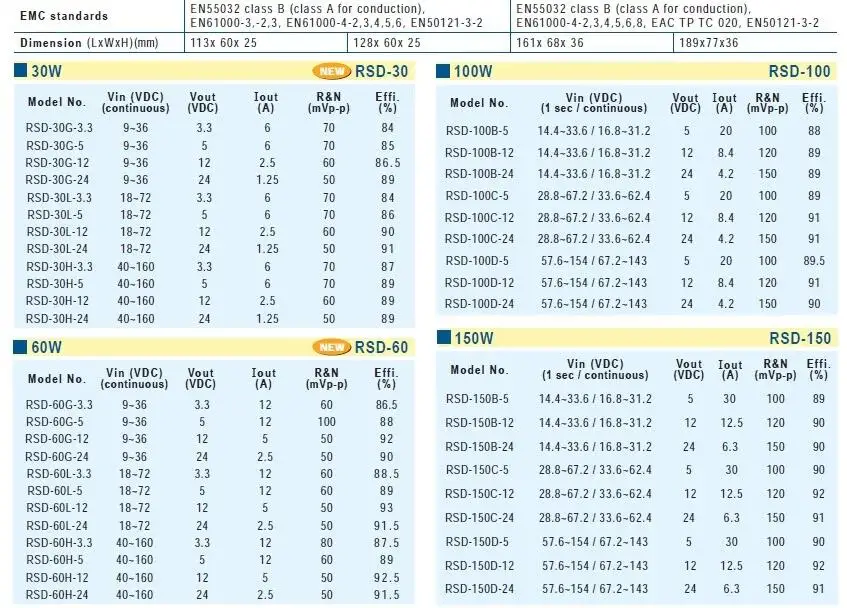This screenshot has height=608, width=847.
Task: Click the EMC standards row label
Action: tap(64, 16)
